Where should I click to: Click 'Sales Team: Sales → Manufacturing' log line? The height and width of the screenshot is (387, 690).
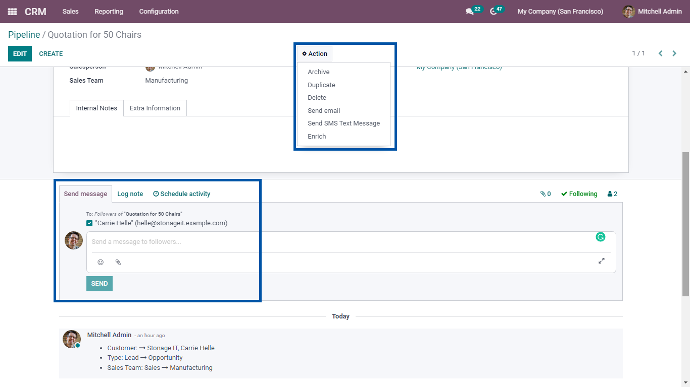(160, 368)
